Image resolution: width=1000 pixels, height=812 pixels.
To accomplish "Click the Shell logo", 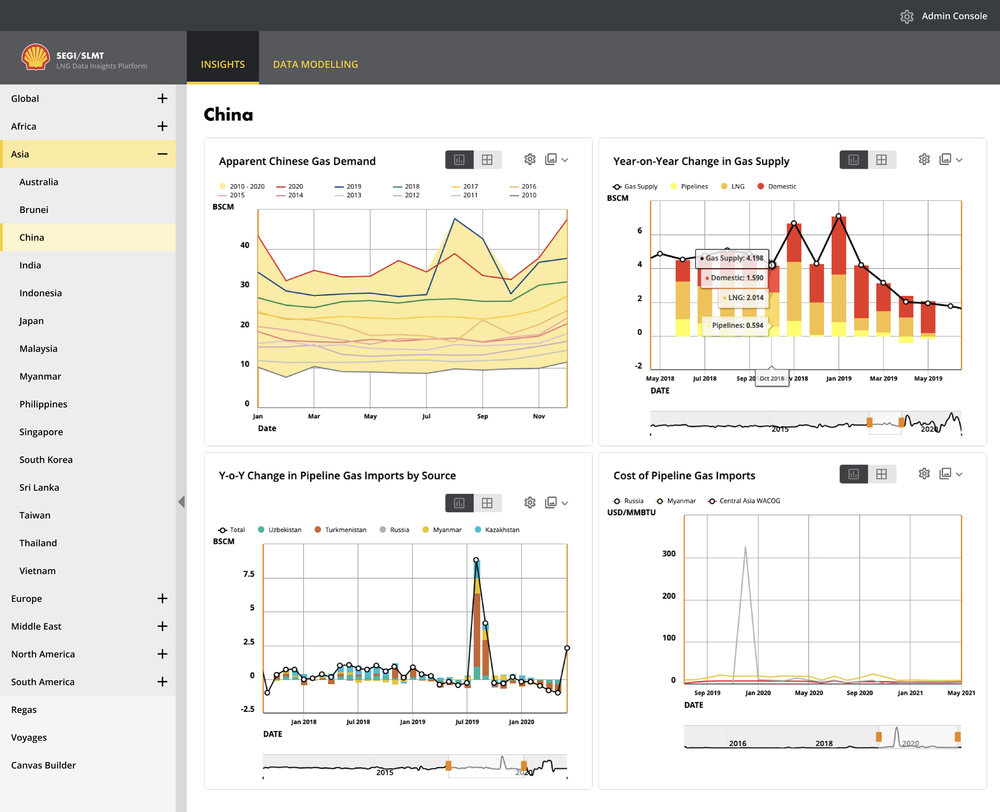I will pyautogui.click(x=35, y=57).
